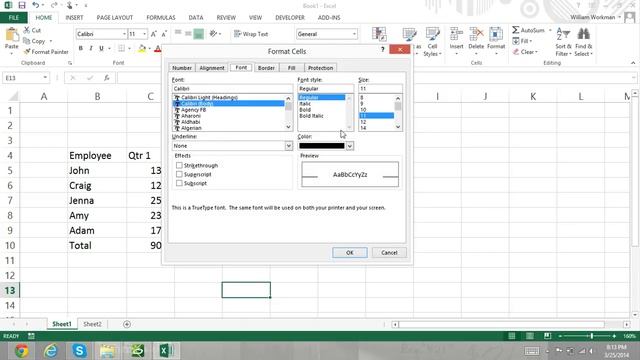This screenshot has height=360, width=640.
Task: Open the ribbon font size dropdown
Action: pyautogui.click(x=144, y=34)
